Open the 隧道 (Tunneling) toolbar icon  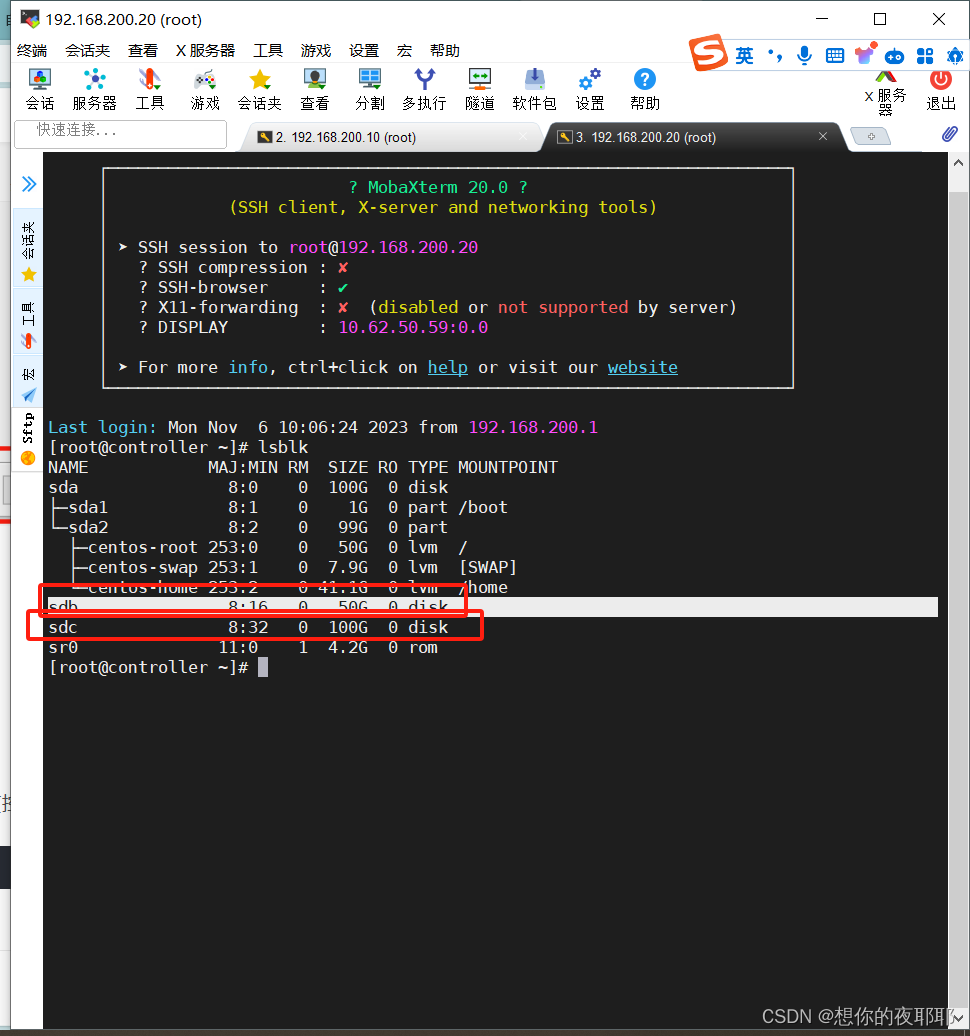[x=480, y=89]
